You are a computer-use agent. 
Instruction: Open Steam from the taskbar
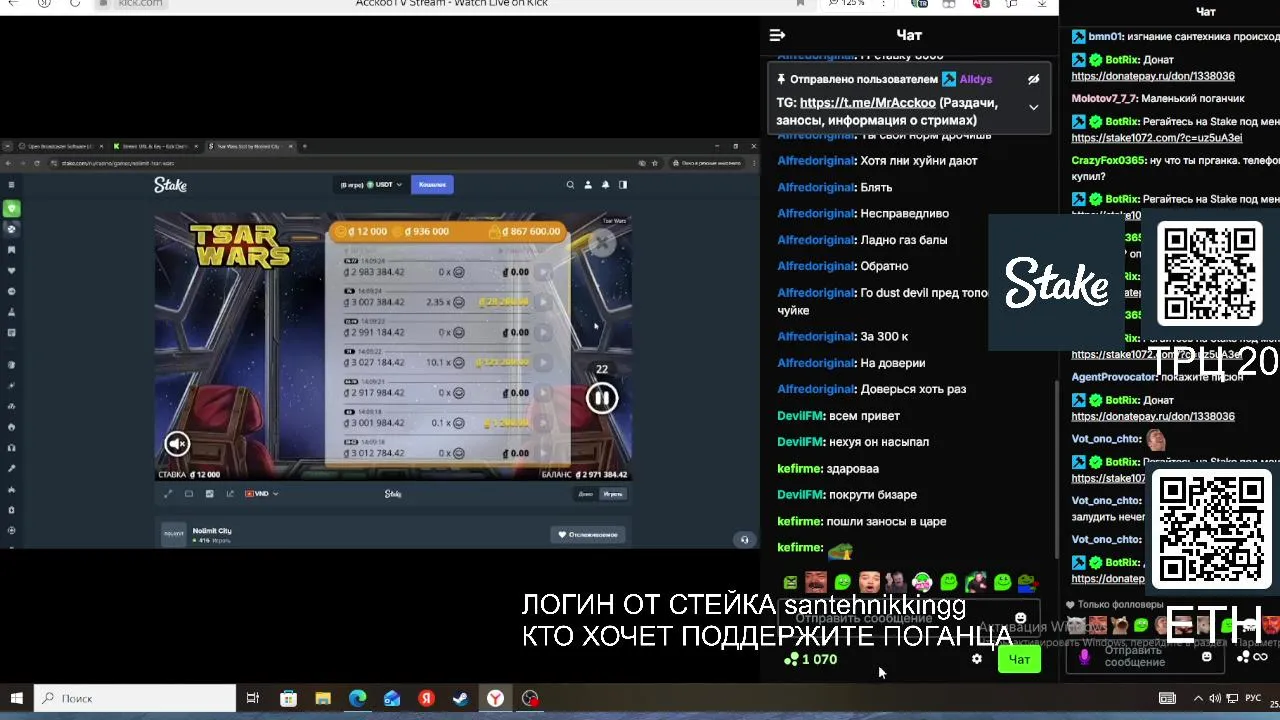coord(460,698)
